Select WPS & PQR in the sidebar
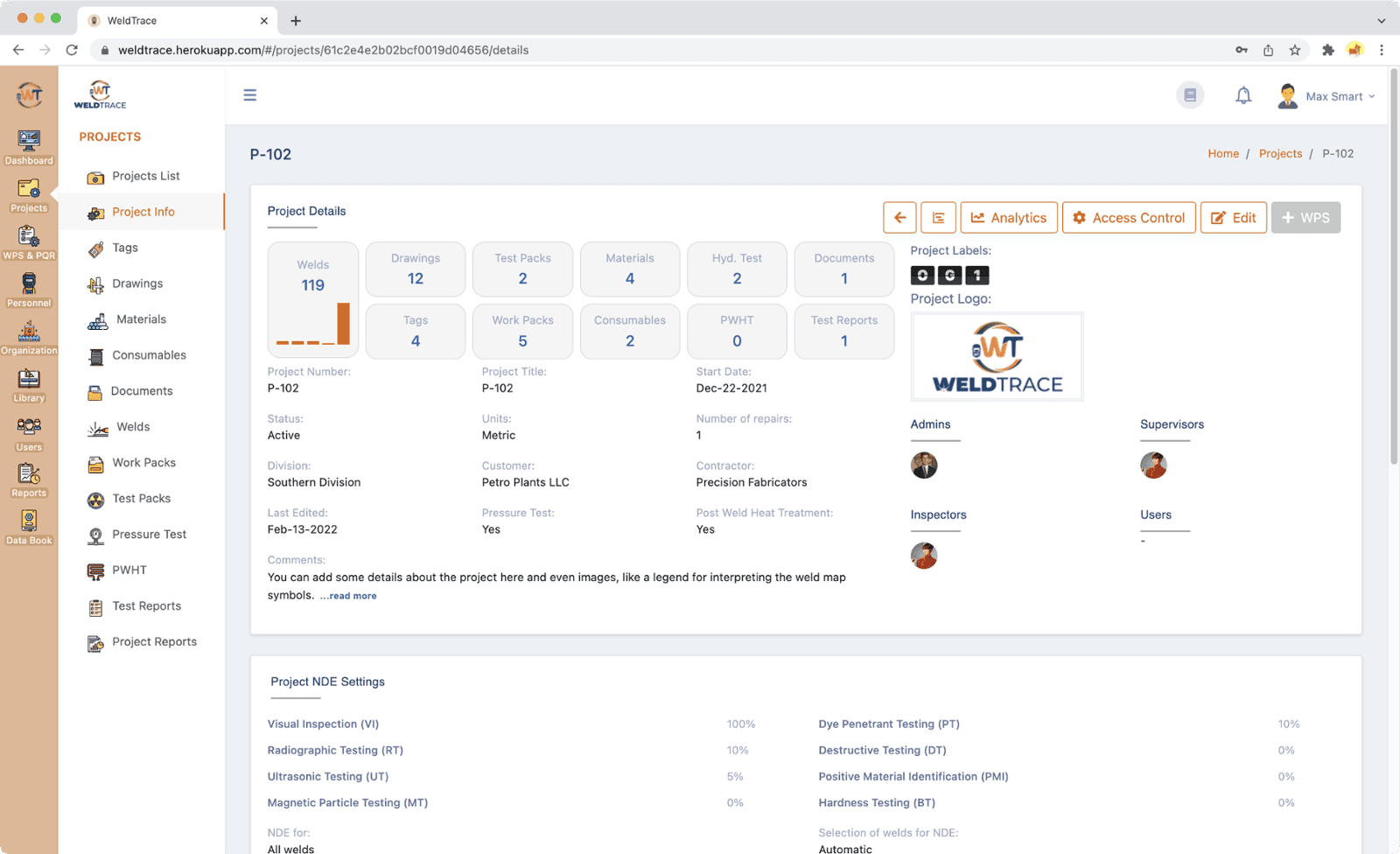 click(x=29, y=242)
